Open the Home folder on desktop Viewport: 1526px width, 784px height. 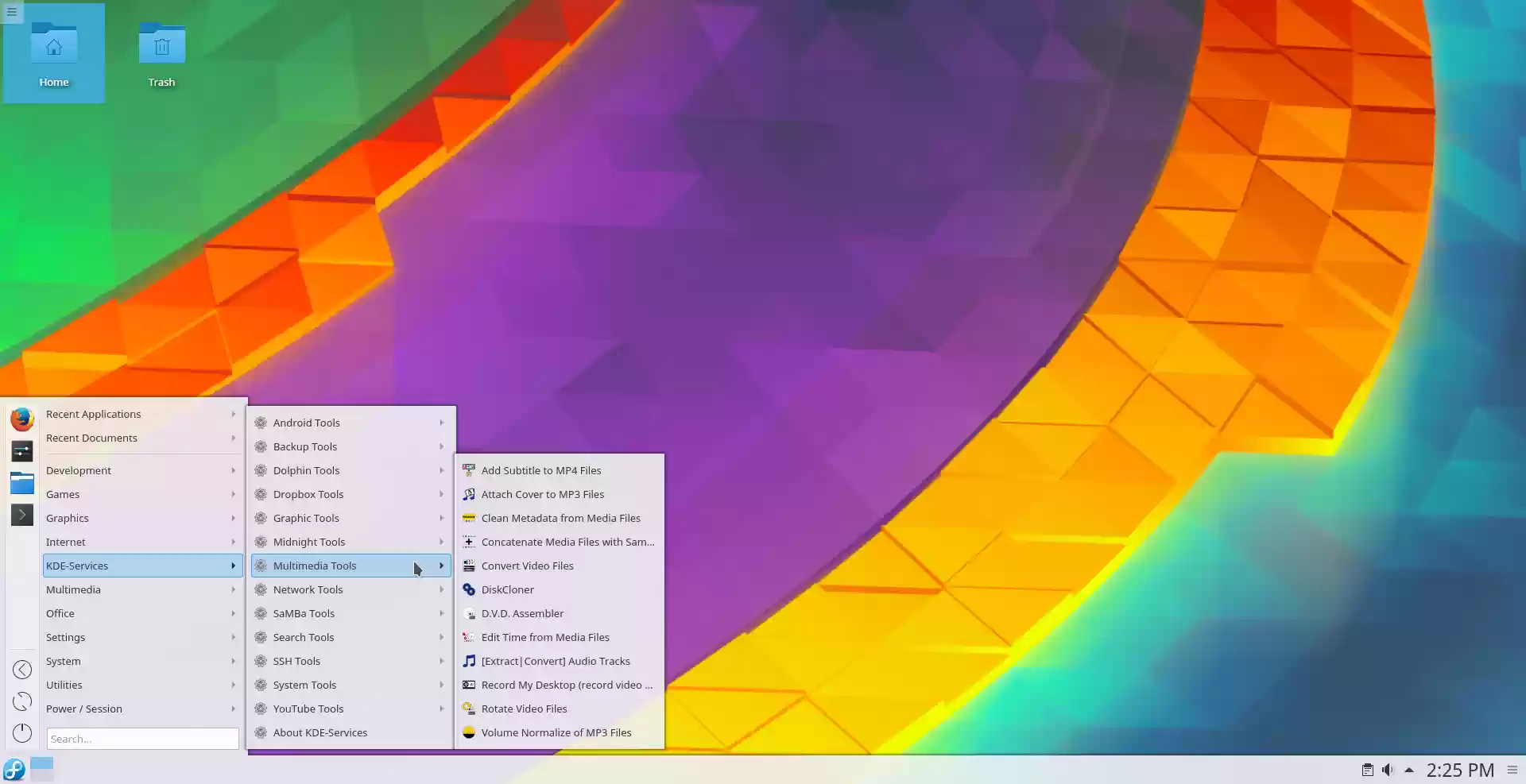(x=54, y=54)
